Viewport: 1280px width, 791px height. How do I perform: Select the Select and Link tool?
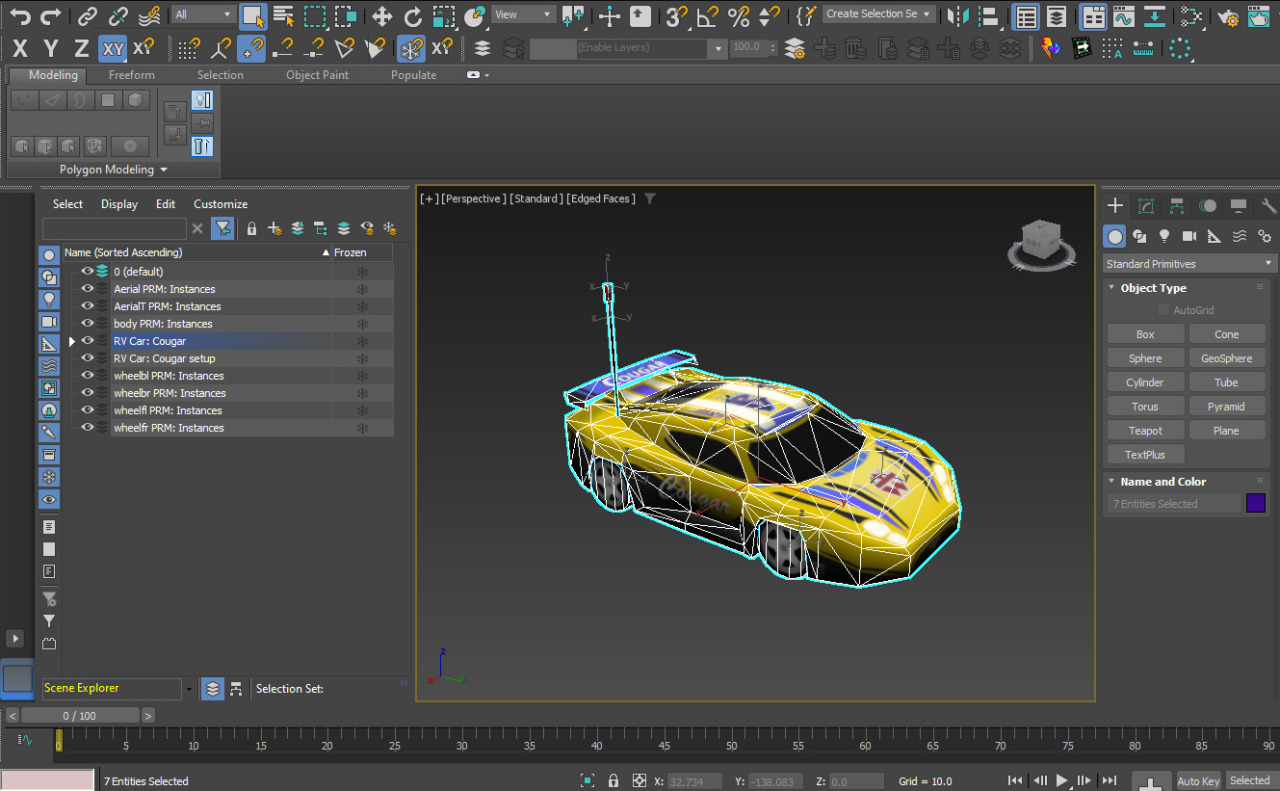tap(88, 15)
